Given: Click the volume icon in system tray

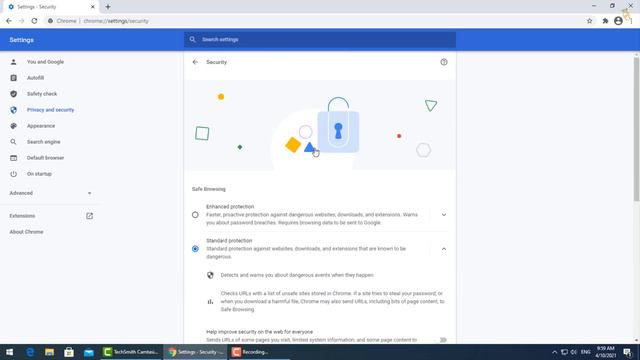Looking at the screenshot, I should tap(574, 352).
